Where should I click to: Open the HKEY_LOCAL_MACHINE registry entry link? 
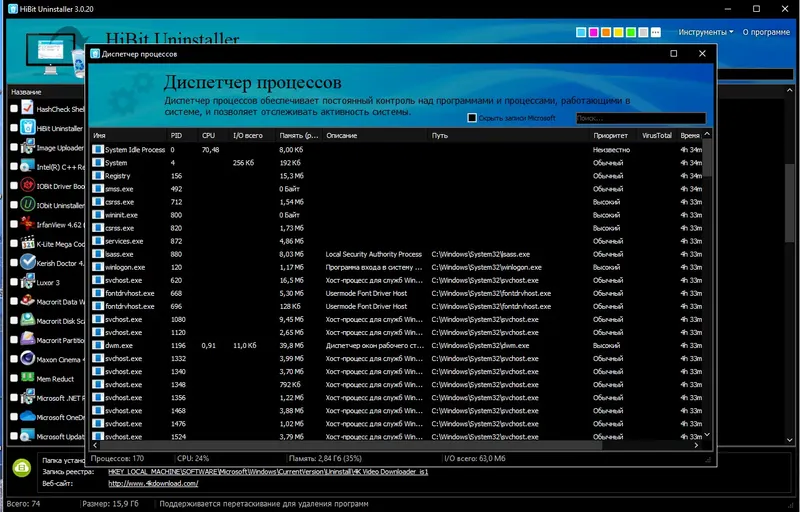tap(268, 472)
